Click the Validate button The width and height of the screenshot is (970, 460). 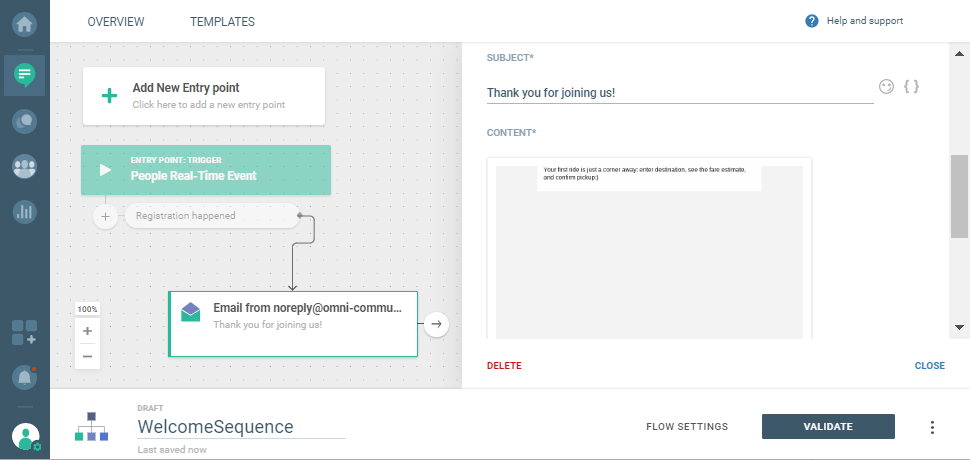tap(828, 427)
